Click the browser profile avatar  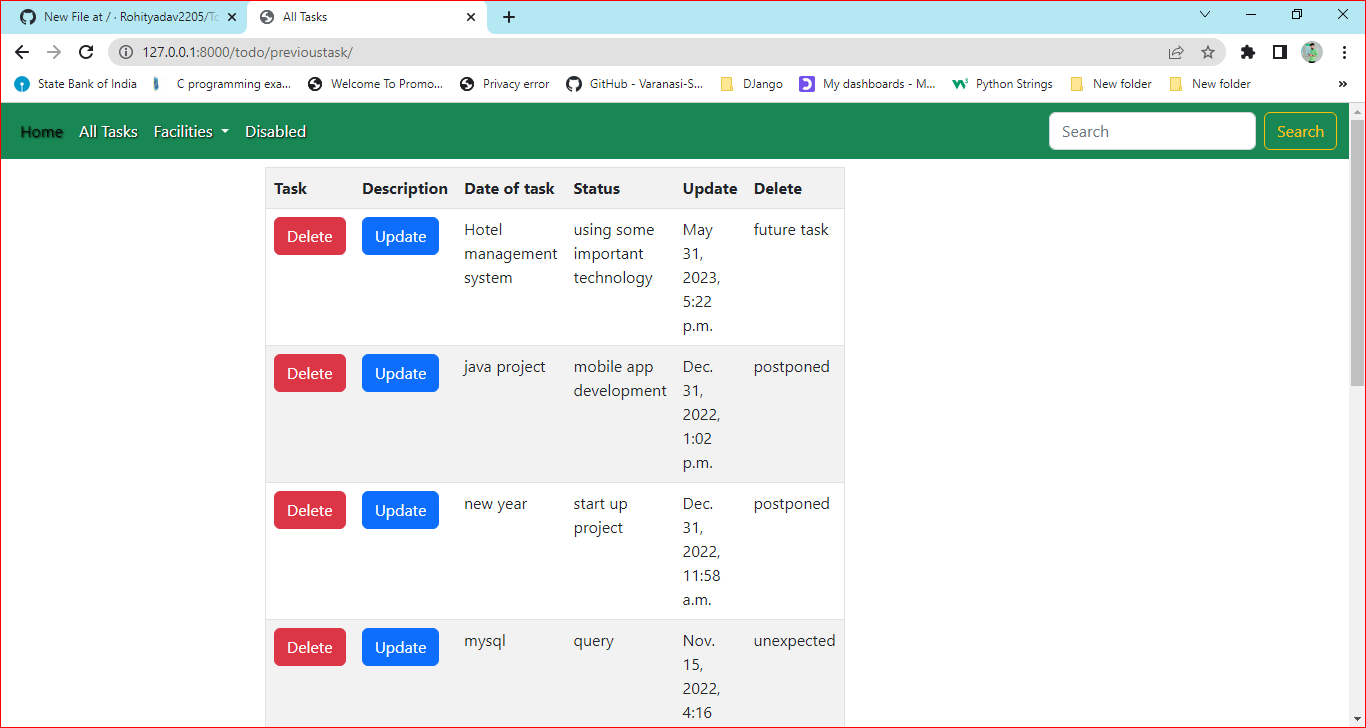click(x=1311, y=52)
